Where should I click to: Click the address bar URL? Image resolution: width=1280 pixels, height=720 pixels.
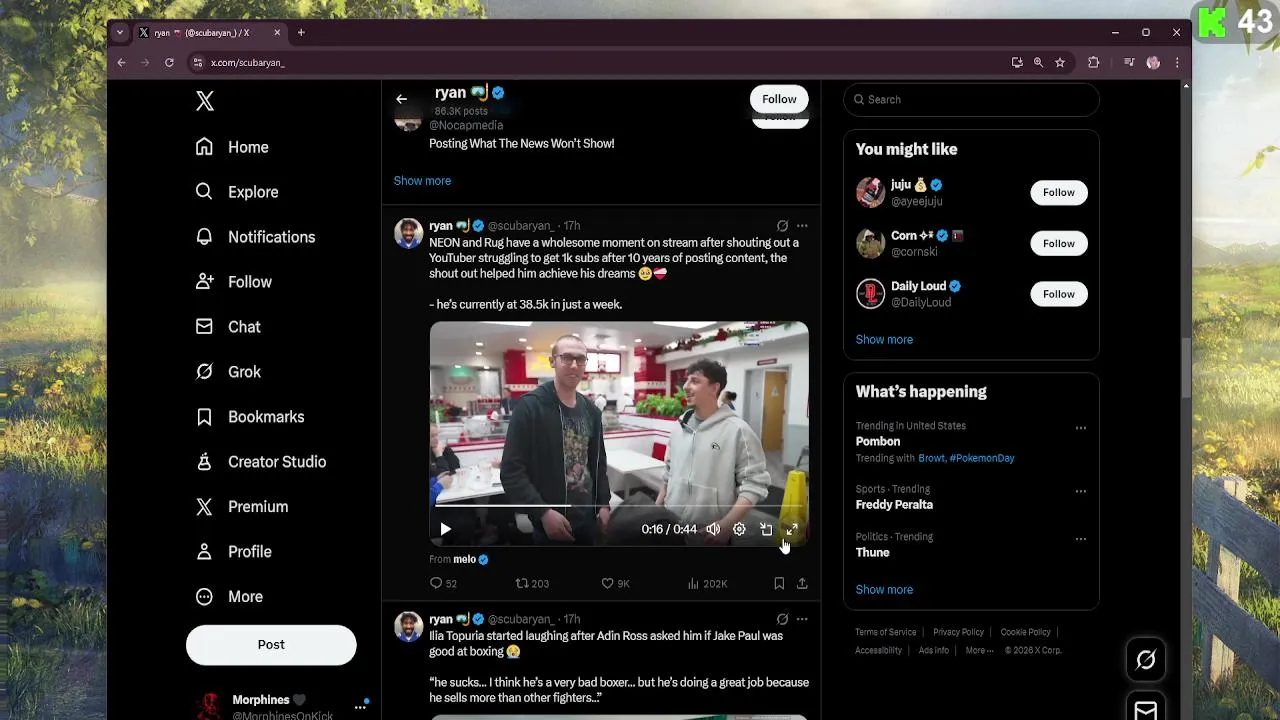(247, 63)
